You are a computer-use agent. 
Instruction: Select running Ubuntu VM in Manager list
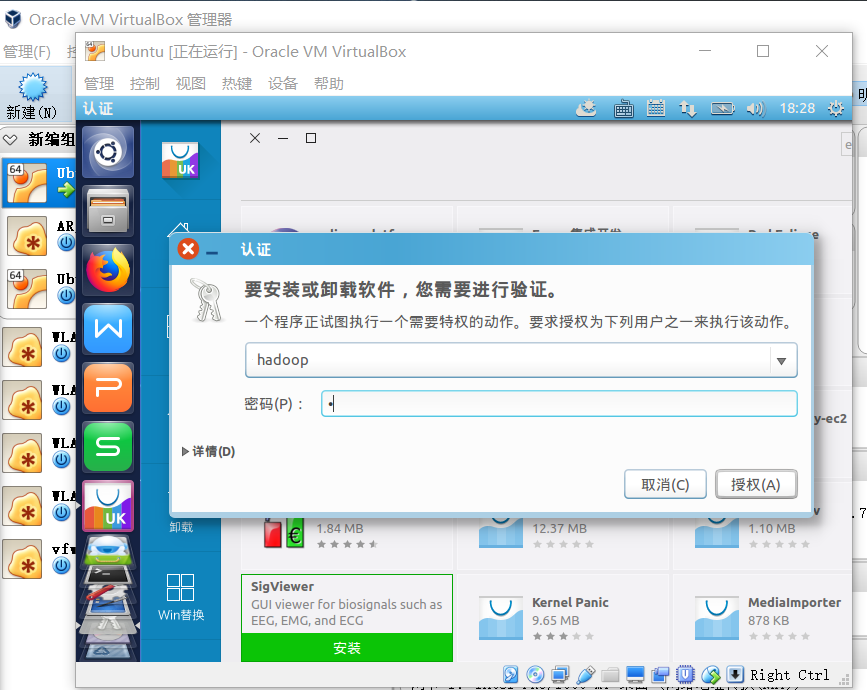tap(39, 182)
